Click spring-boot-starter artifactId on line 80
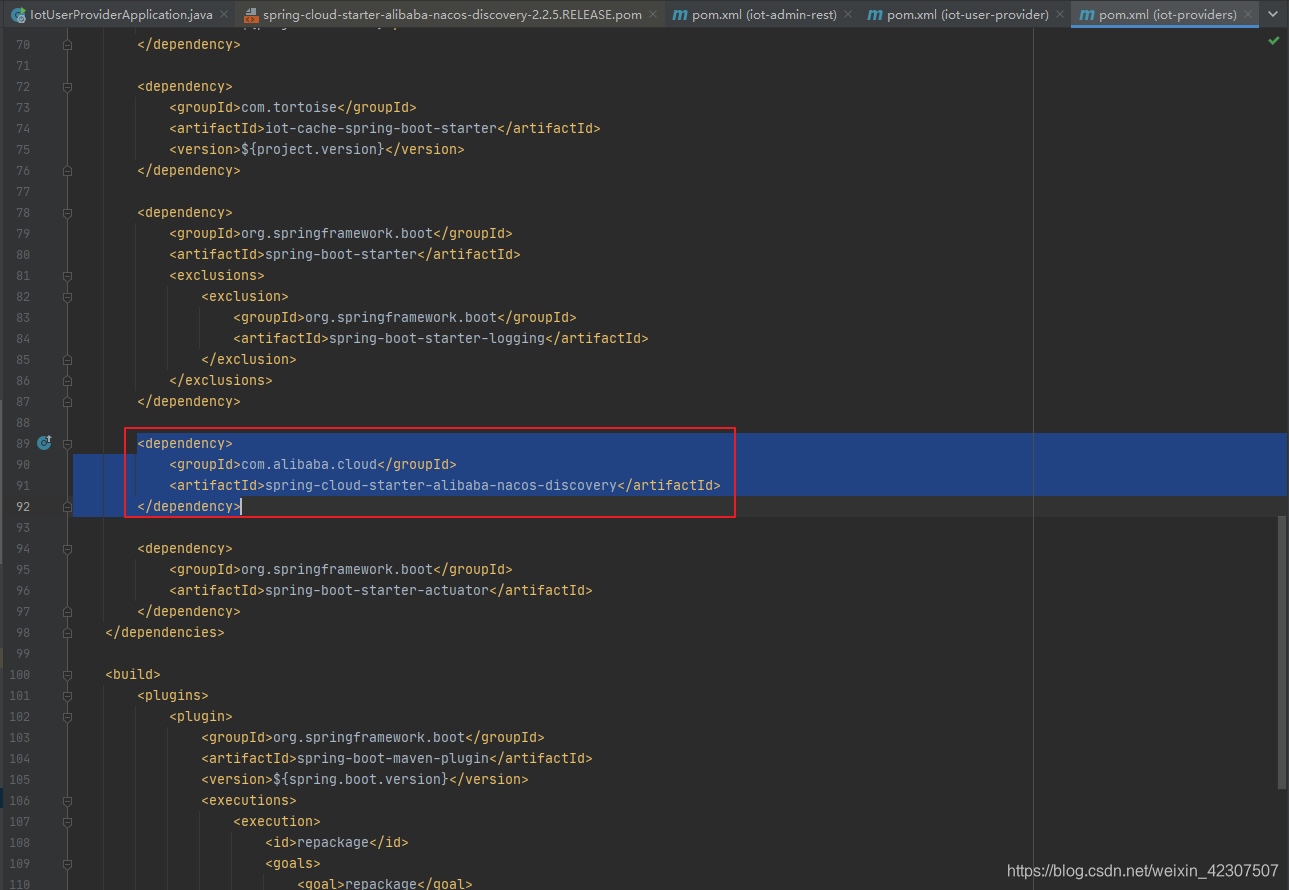Viewport: 1289px width, 890px height. 341,255
